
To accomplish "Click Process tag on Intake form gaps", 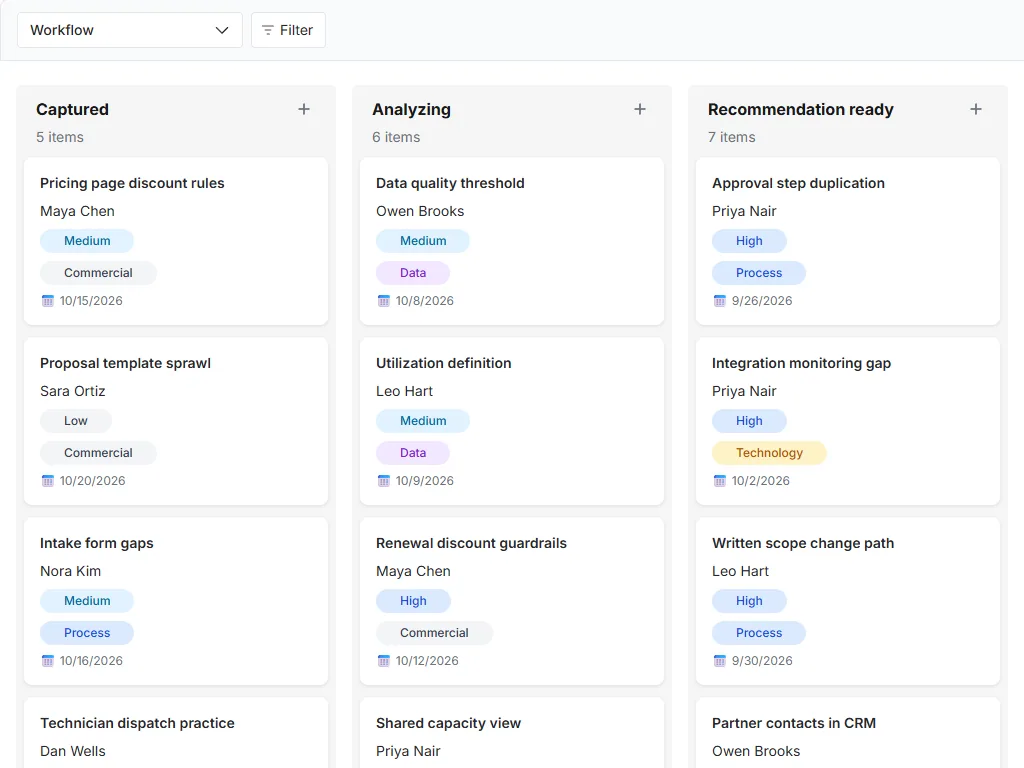I will click(x=87, y=633).
